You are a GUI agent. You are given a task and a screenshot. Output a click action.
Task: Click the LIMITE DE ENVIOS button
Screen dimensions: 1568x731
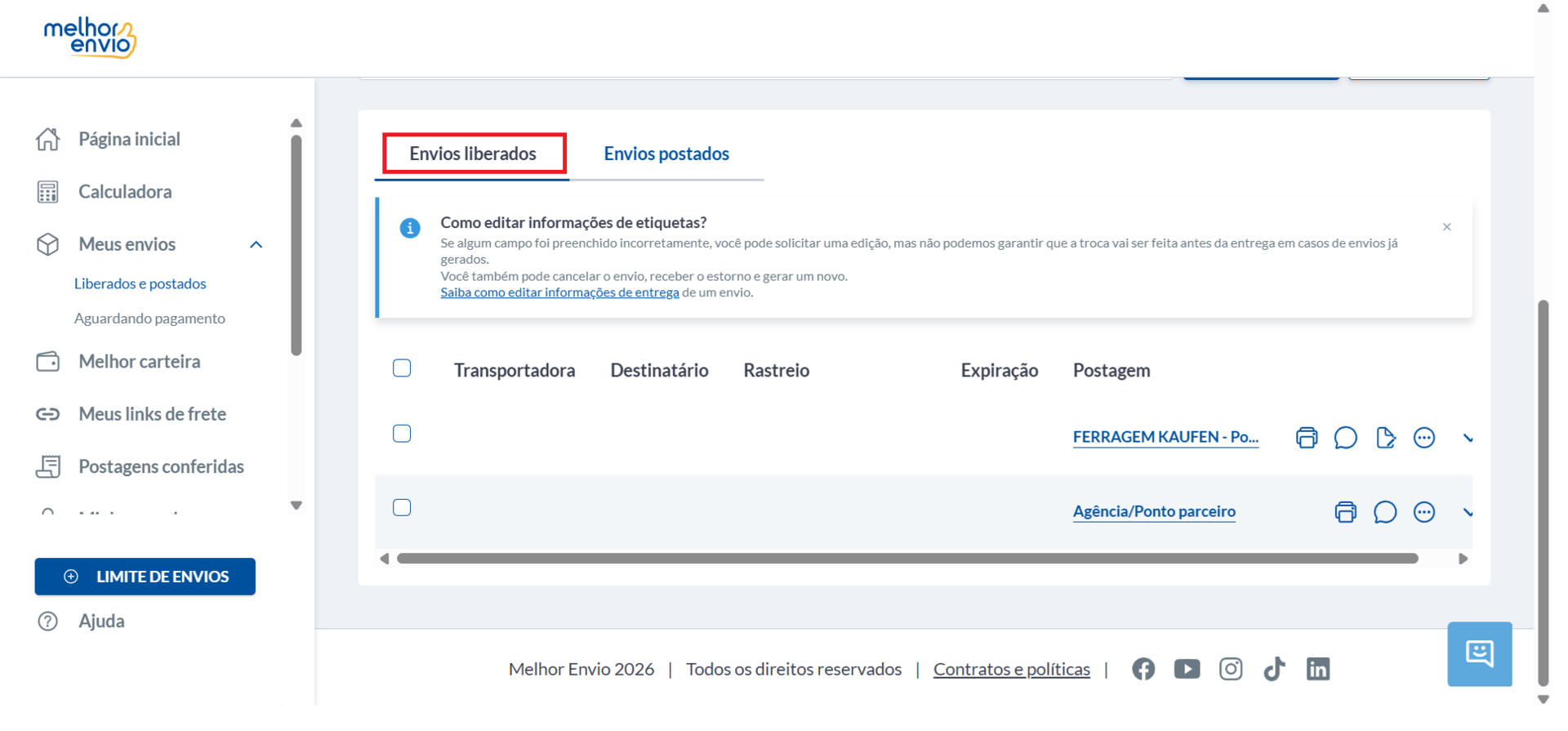[145, 577]
